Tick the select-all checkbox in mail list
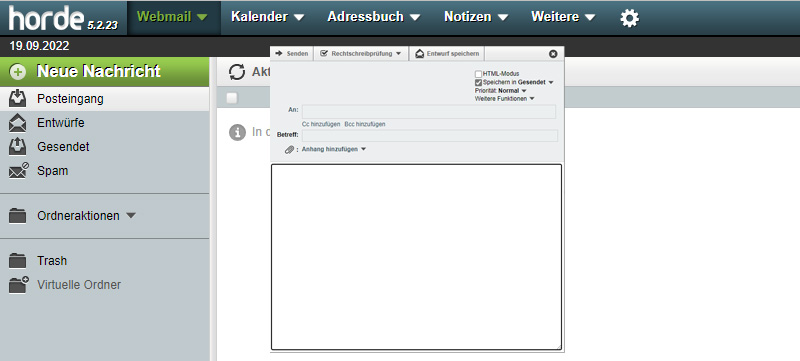Viewport: 800px width, 361px height. point(232,98)
